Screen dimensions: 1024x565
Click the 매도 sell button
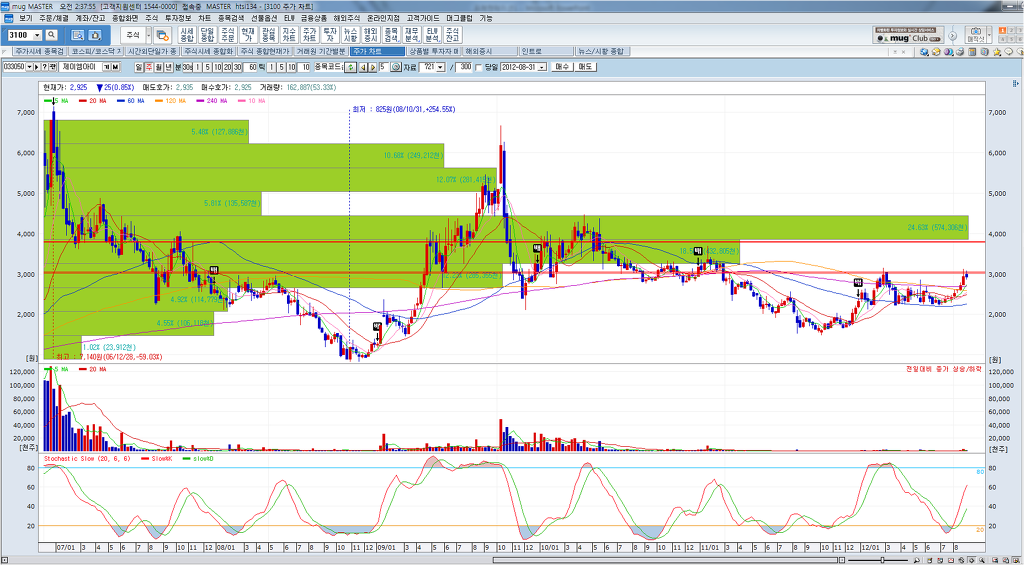[584, 67]
